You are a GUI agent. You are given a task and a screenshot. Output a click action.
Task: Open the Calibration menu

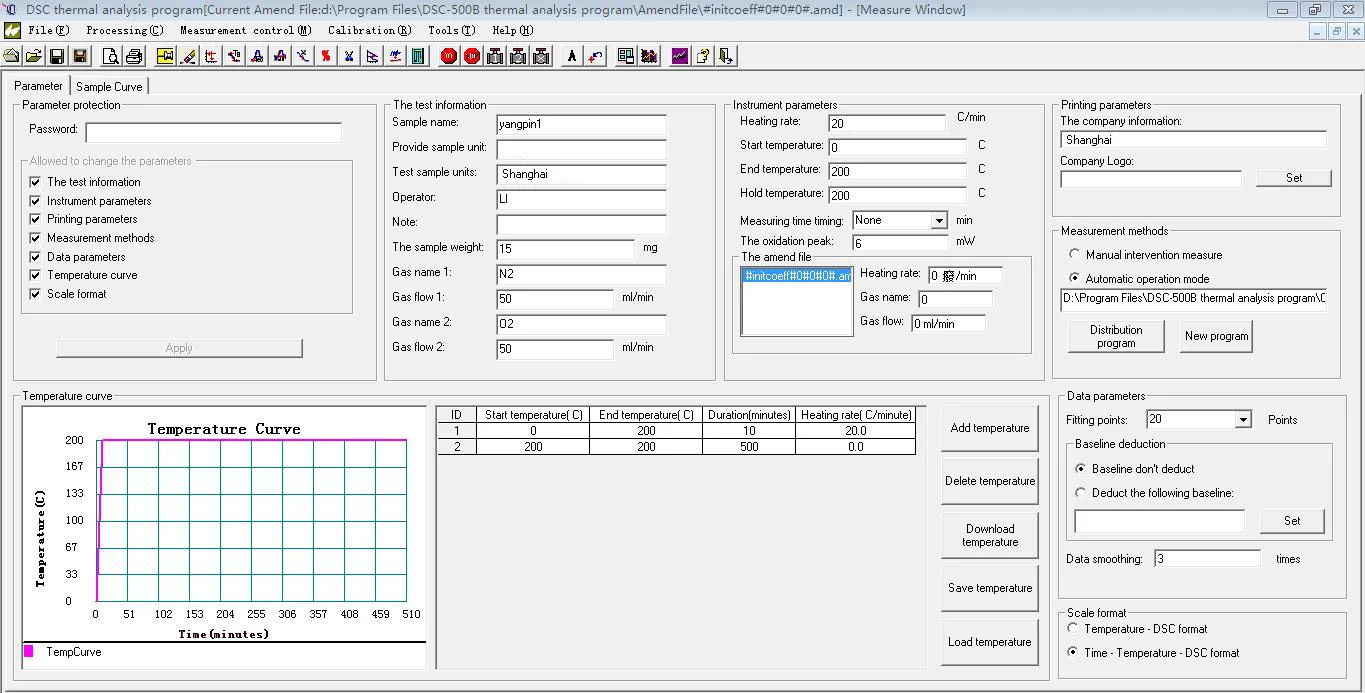369,31
